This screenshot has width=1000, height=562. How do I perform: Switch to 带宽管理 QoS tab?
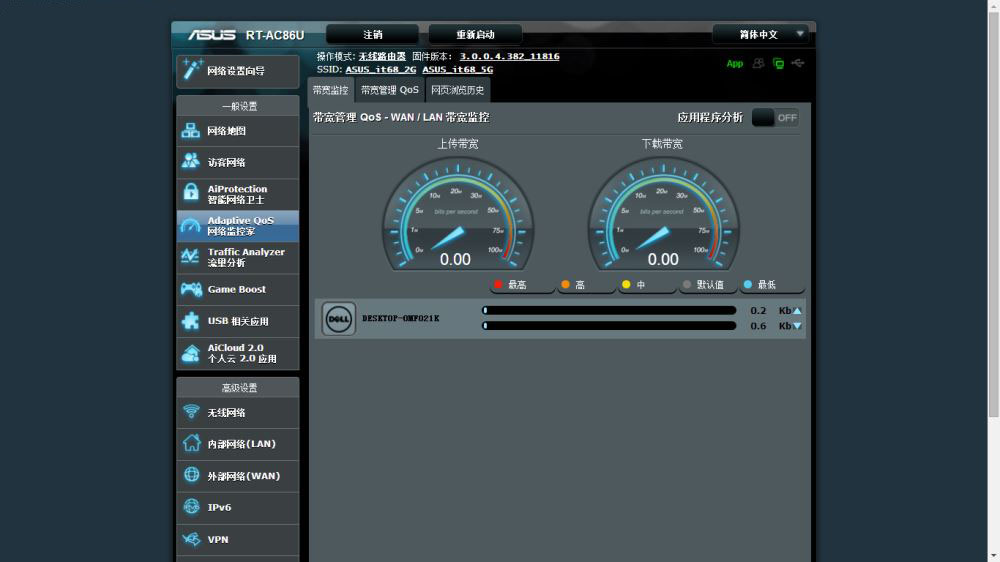click(x=390, y=90)
